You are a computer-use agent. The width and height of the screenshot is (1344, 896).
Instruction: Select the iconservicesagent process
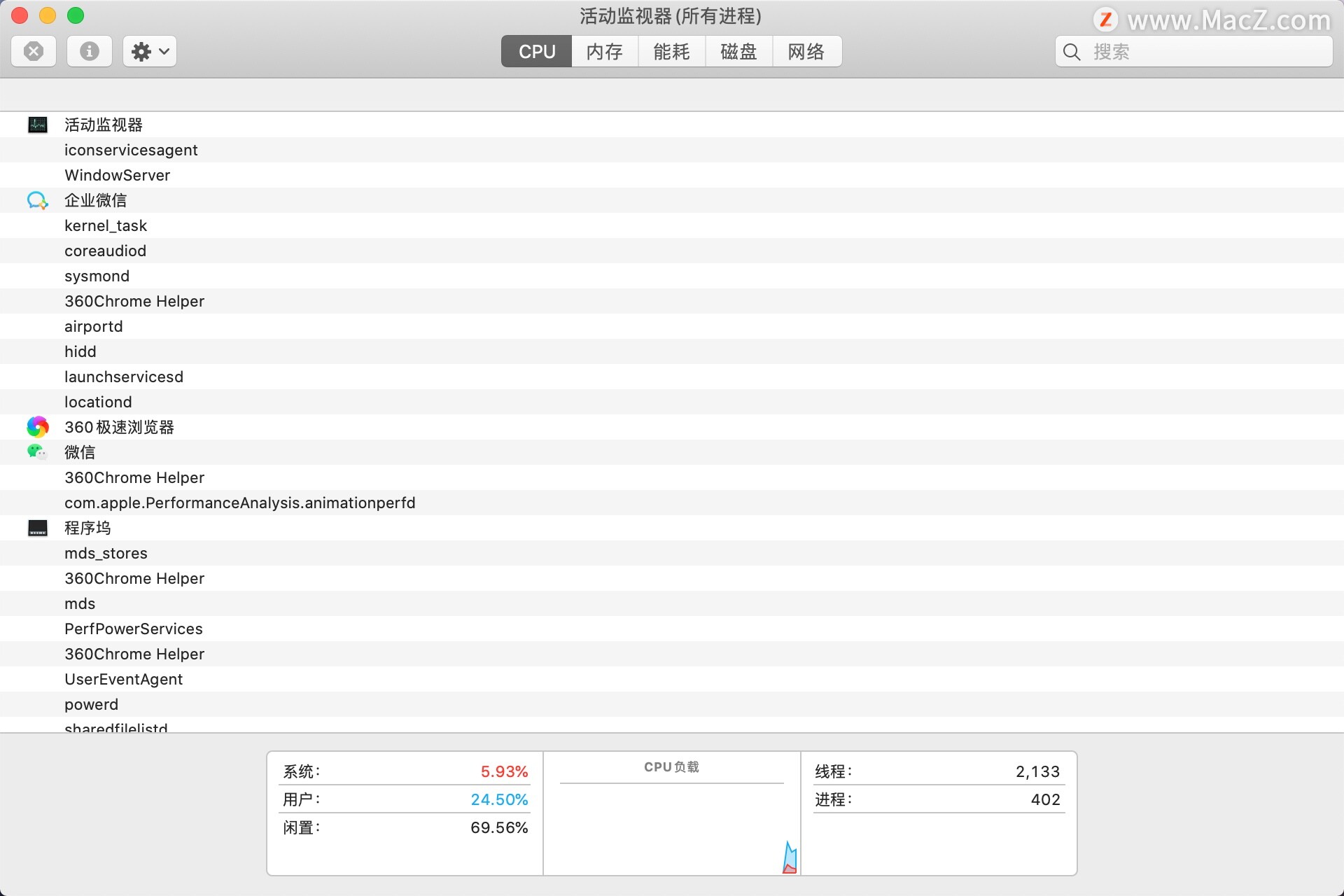click(672, 150)
